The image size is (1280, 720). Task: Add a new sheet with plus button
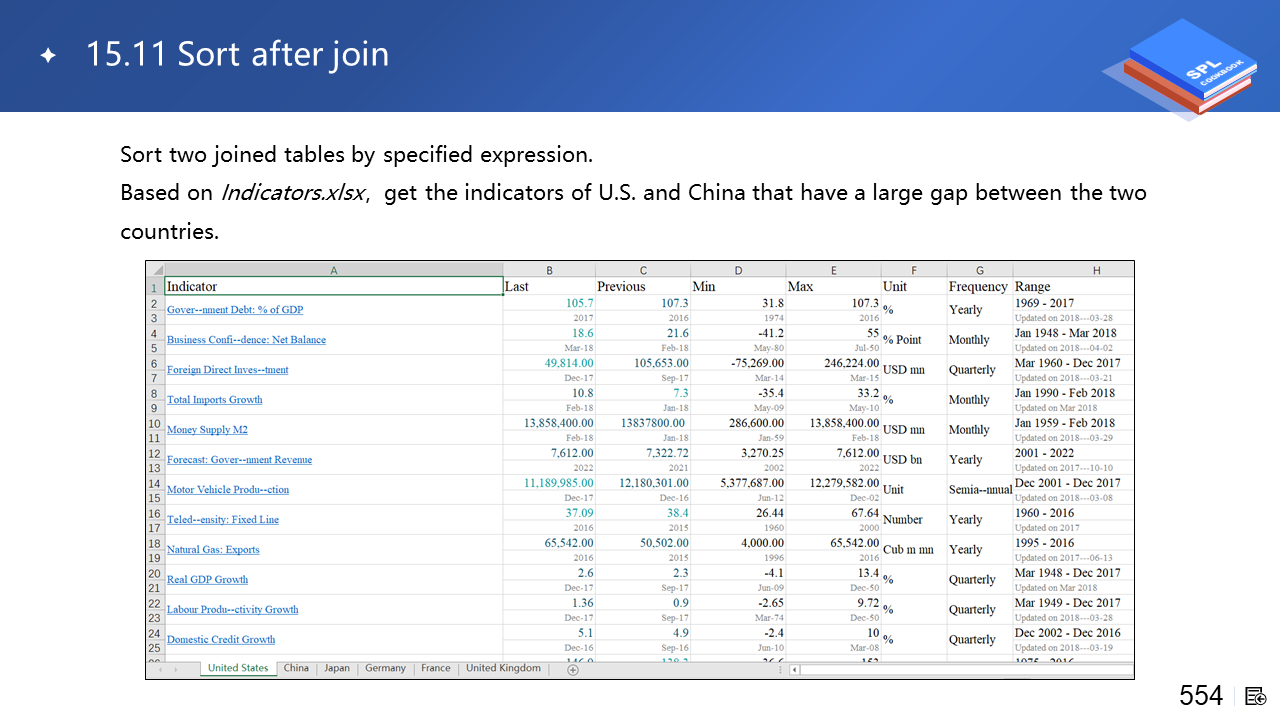click(x=572, y=669)
